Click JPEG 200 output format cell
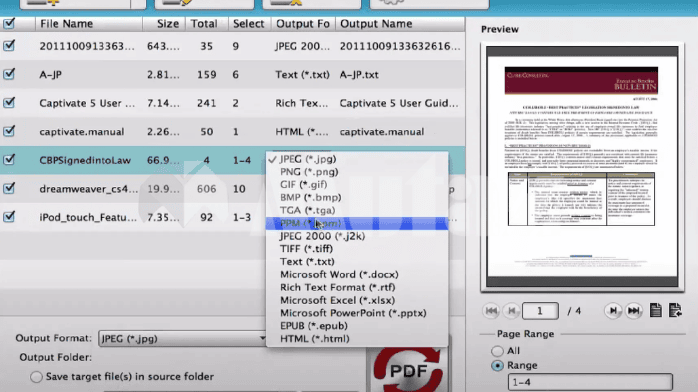698x392 pixels. (302, 46)
